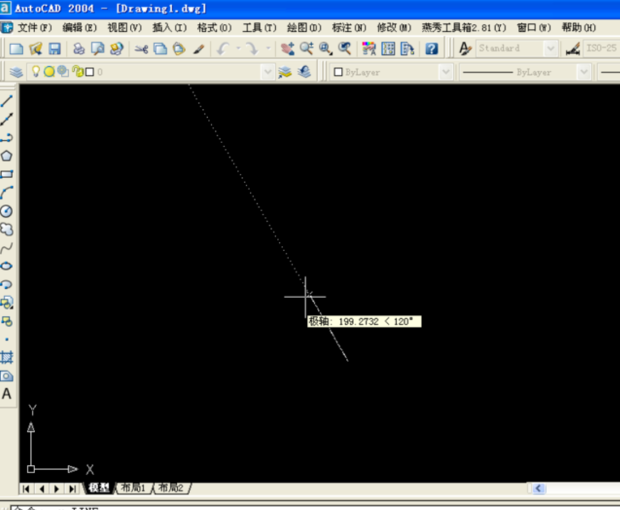Open the 文件(F) menu
The width and height of the screenshot is (620, 510).
tap(35, 28)
